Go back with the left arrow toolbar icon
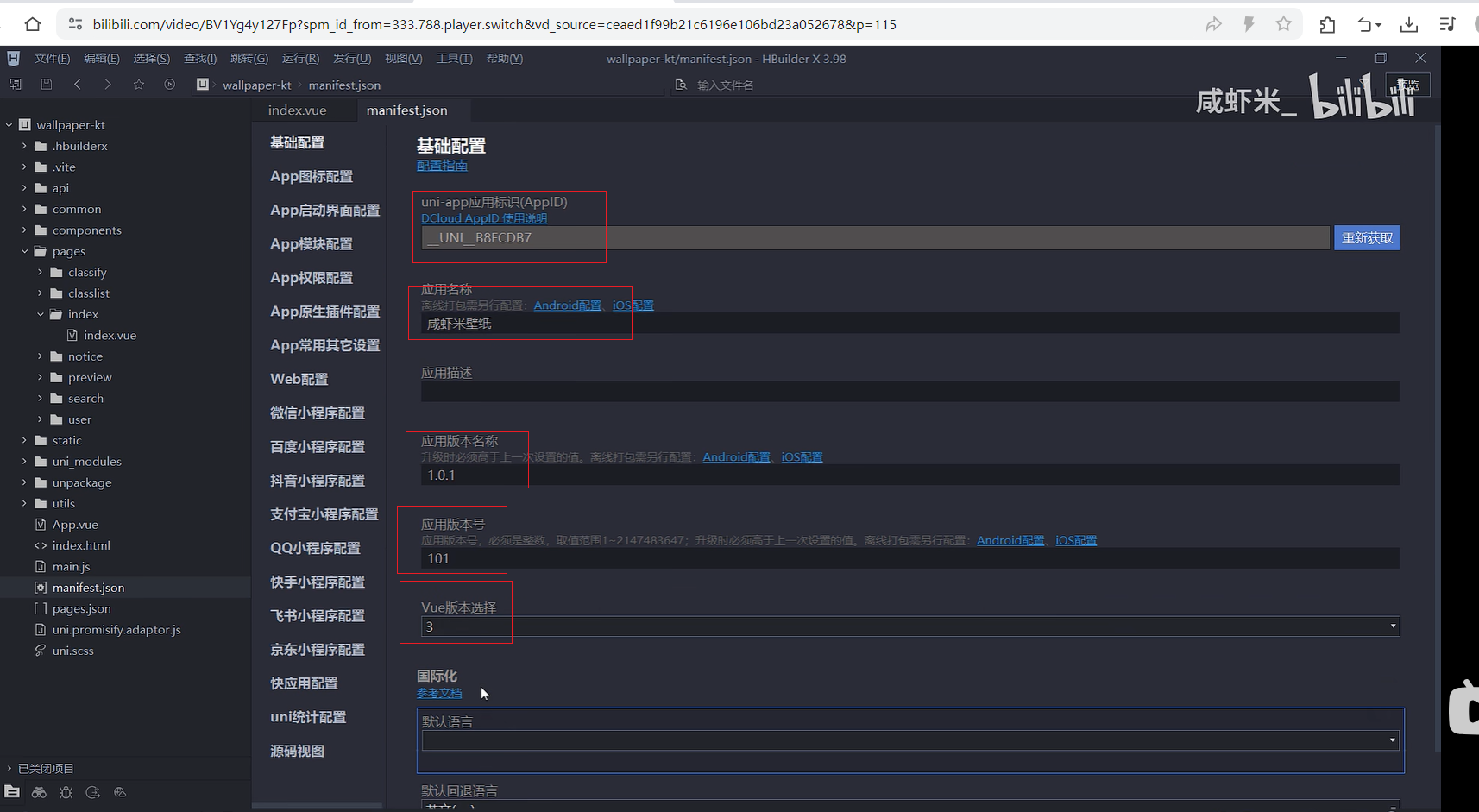This screenshot has width=1479, height=812. click(x=78, y=84)
